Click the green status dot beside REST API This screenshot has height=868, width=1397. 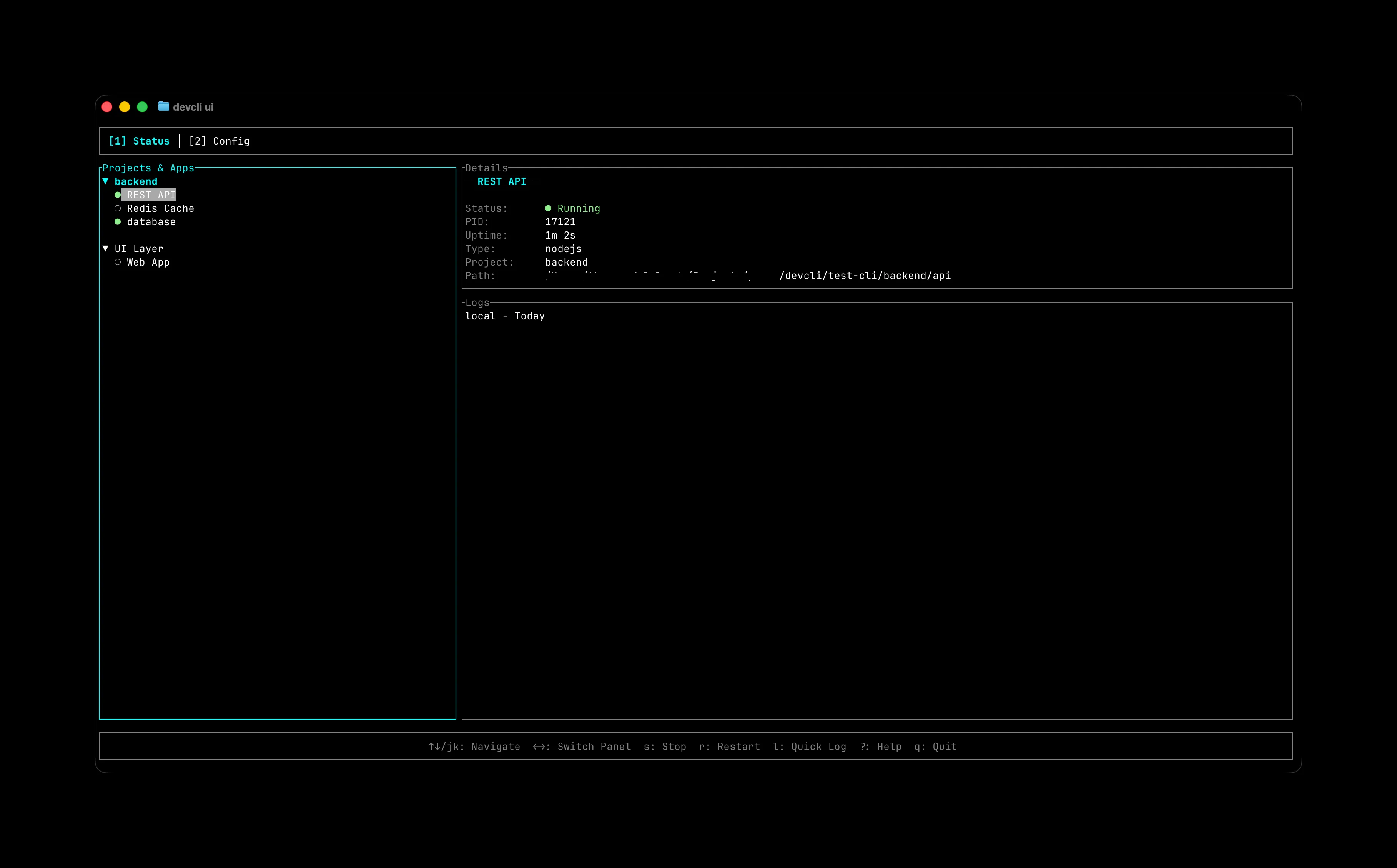(x=118, y=195)
